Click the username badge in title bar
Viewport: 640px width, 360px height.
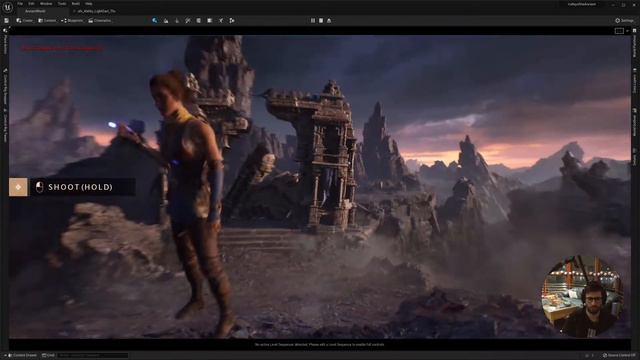click(582, 4)
